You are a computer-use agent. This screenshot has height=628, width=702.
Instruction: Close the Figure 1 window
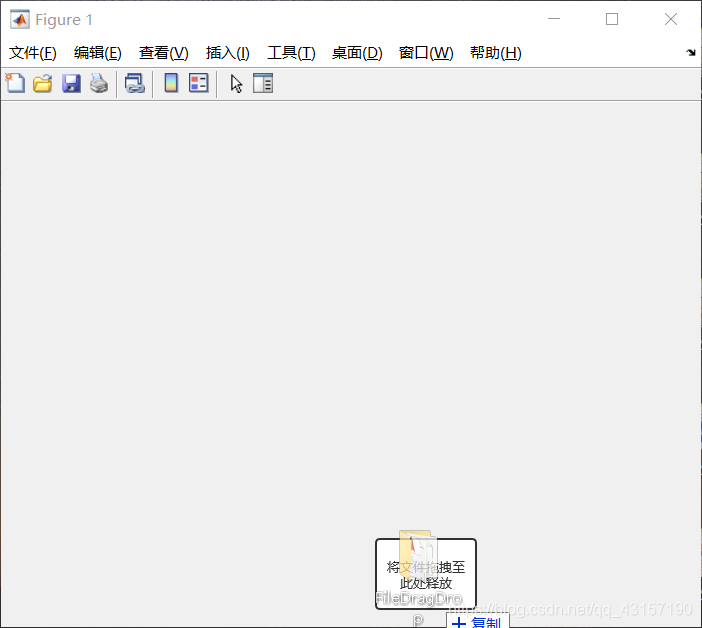coord(671,19)
